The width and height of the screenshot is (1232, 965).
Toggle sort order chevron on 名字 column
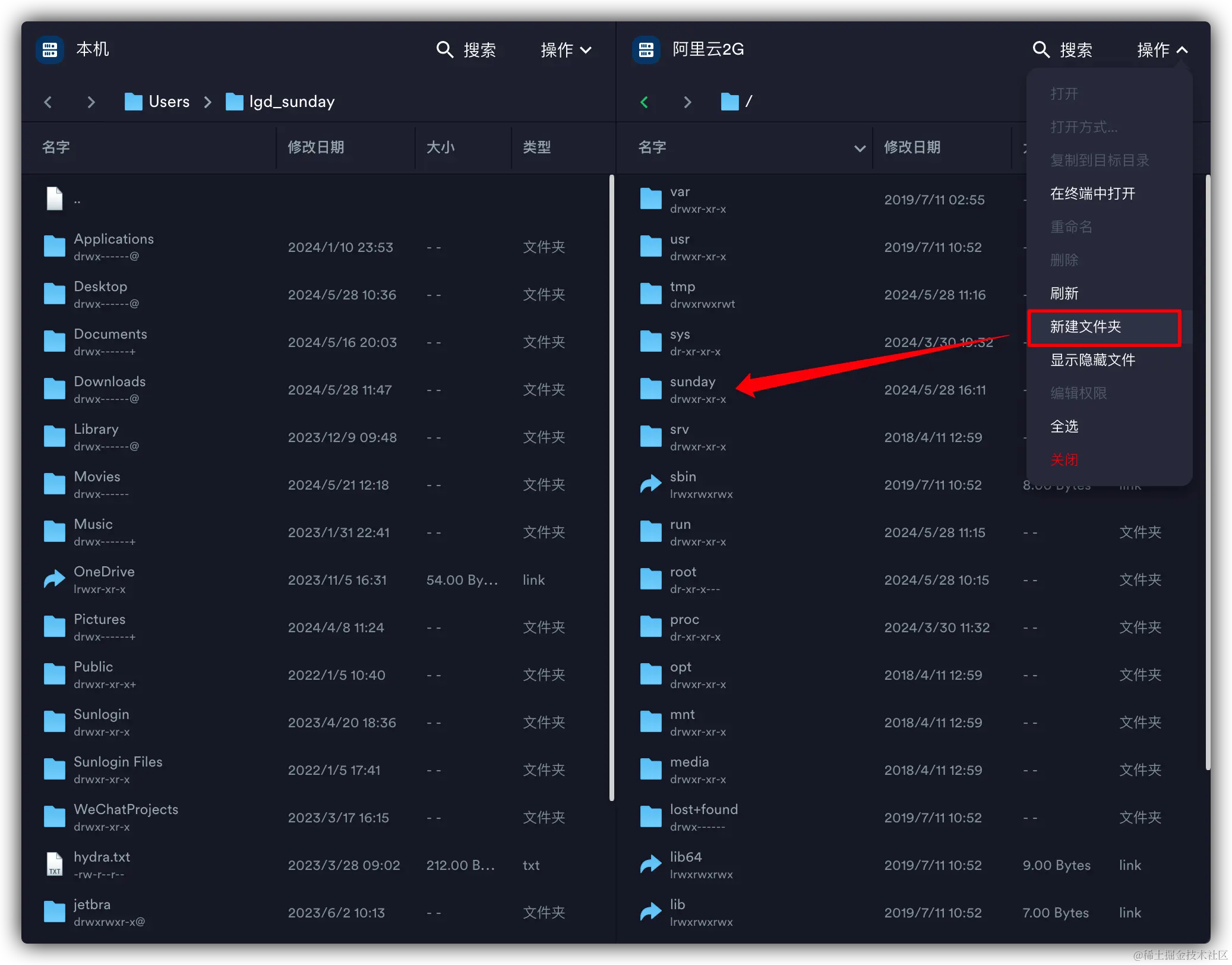pos(859,148)
